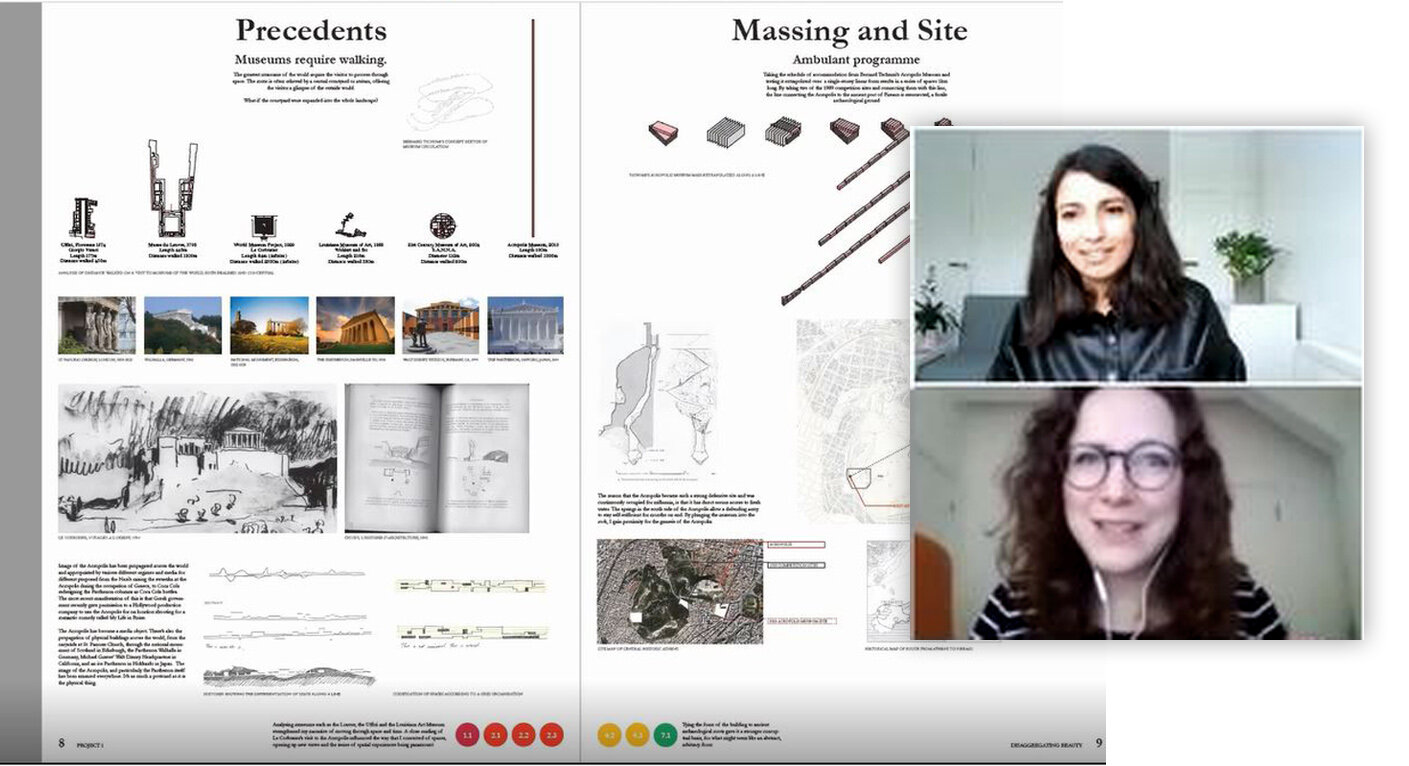This screenshot has height=766, width=1409.
Task: Select the top video tile with dark-haired woman
Action: coord(1138,255)
